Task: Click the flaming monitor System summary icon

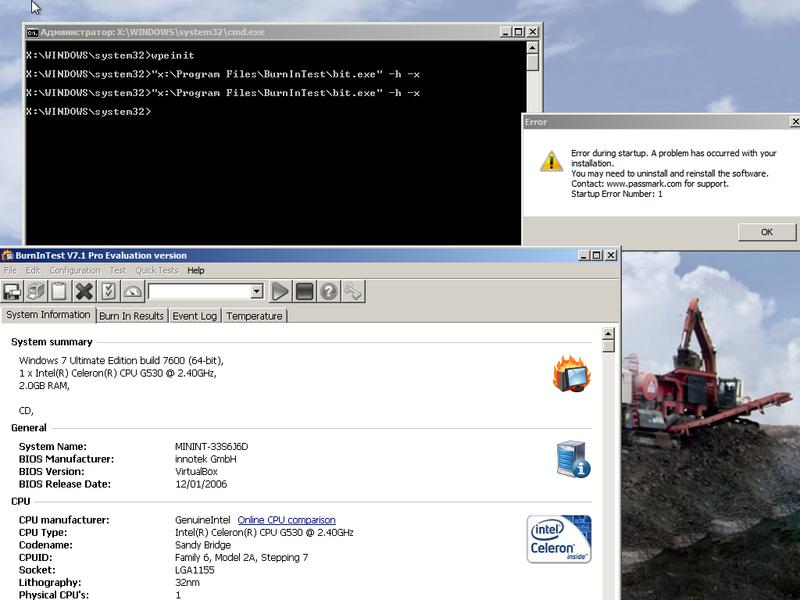Action: (572, 373)
